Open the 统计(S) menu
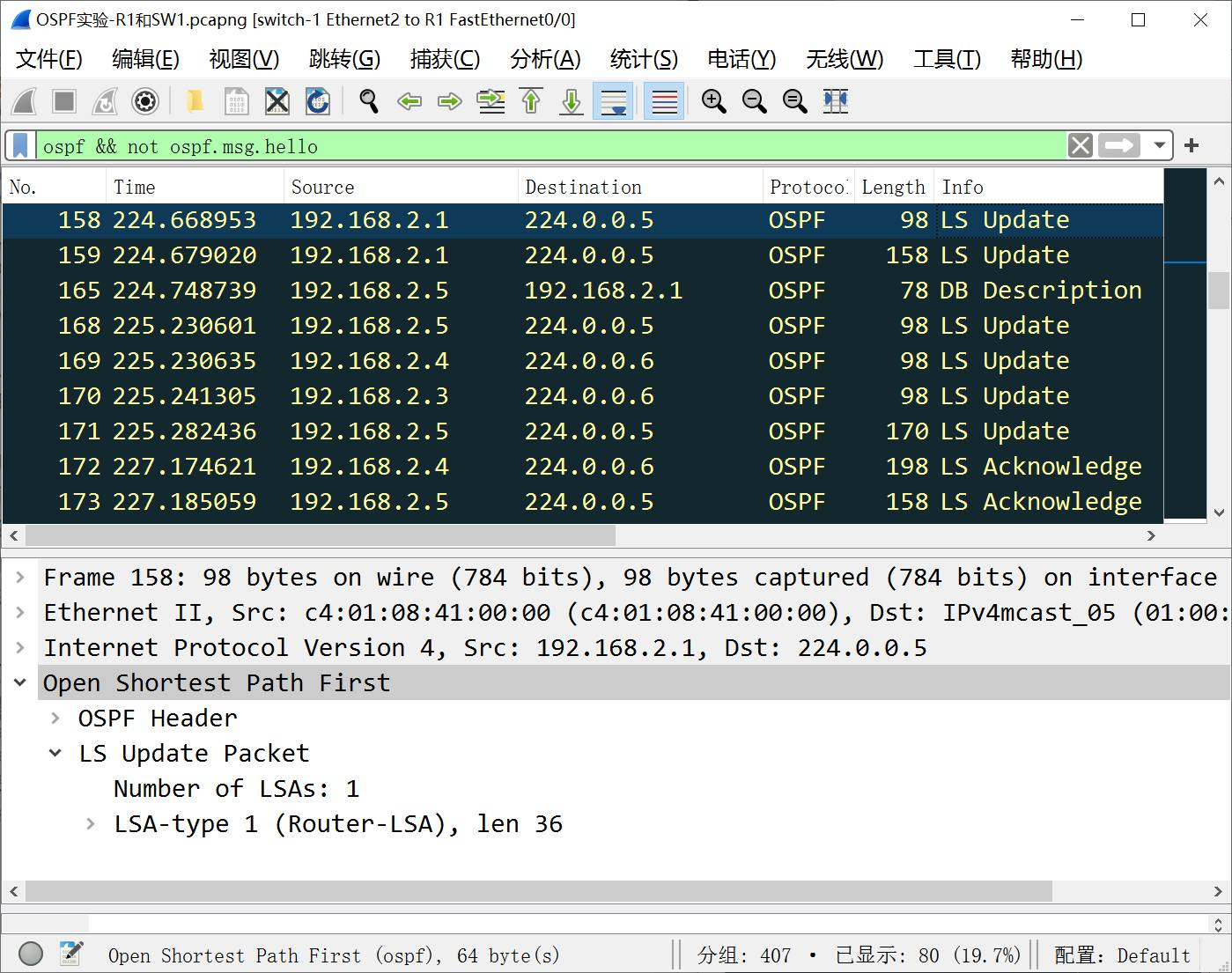 (x=643, y=59)
